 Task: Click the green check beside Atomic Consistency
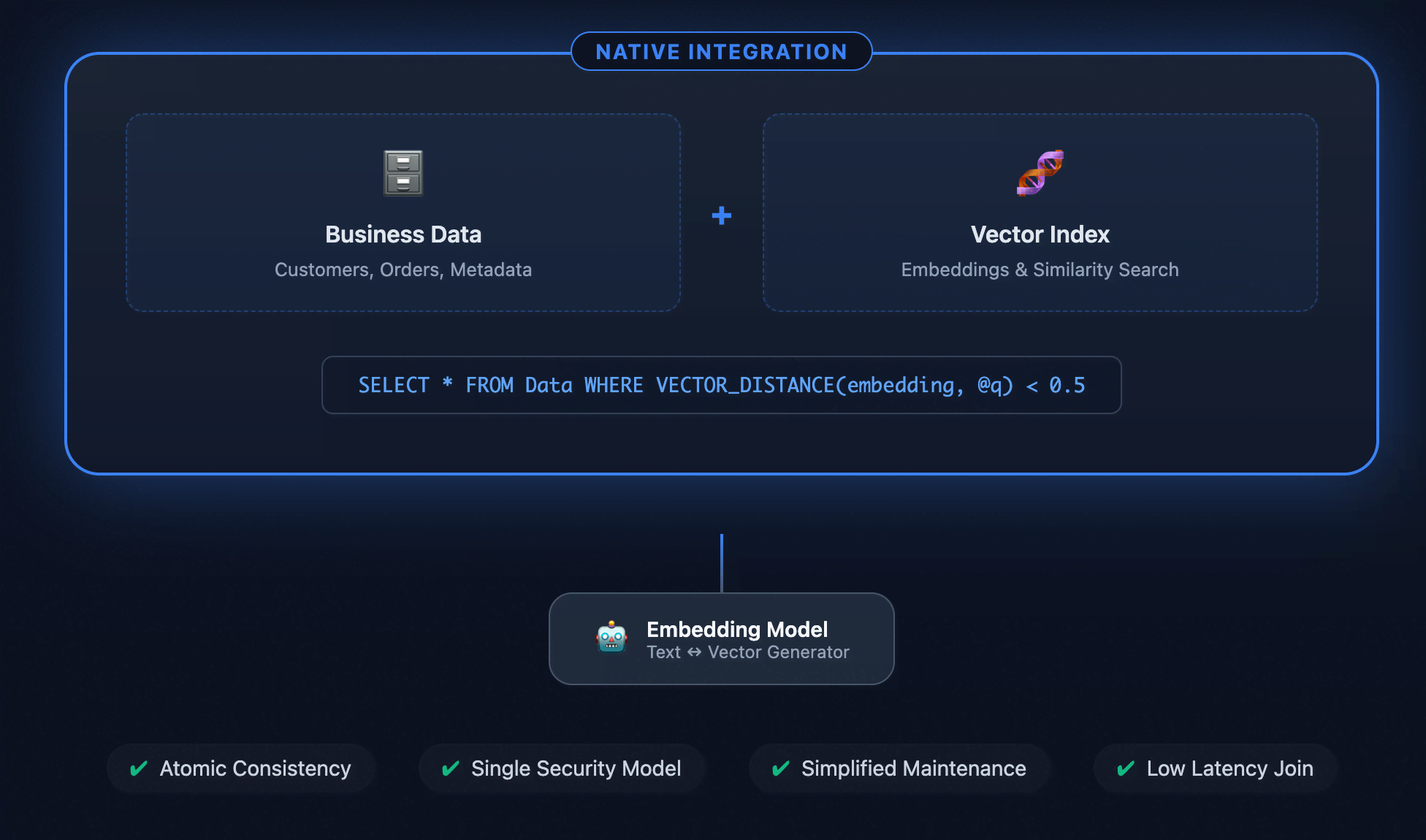point(139,768)
